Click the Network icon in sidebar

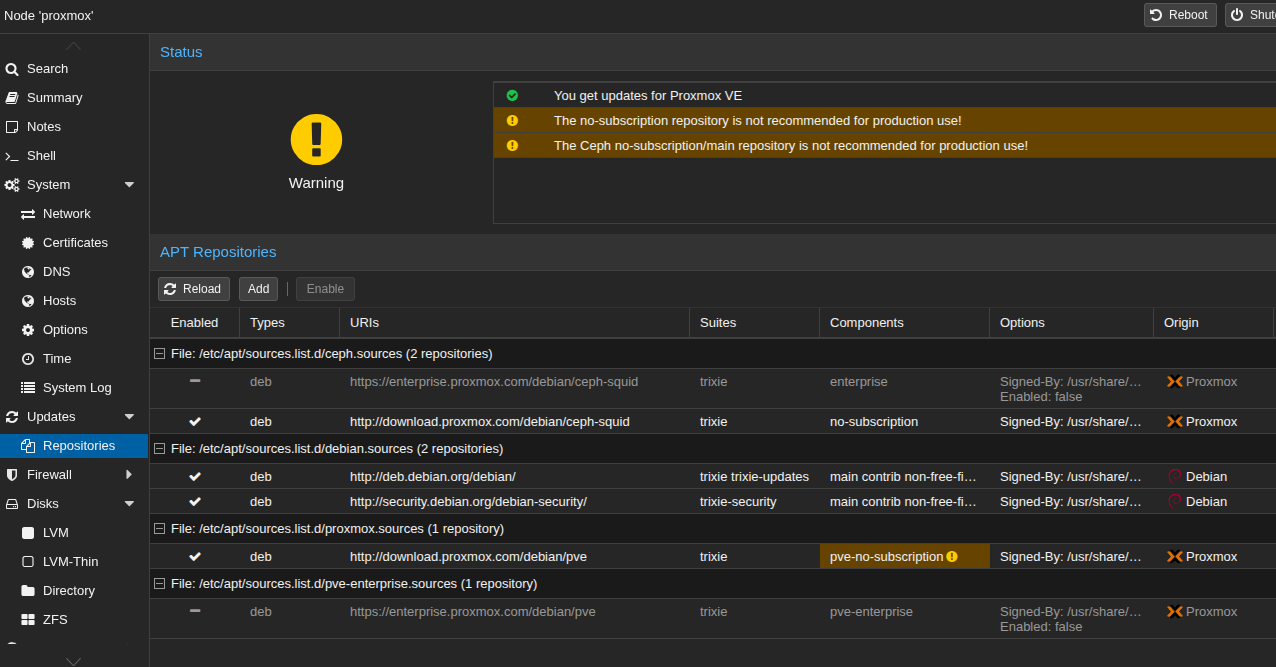click(x=28, y=214)
